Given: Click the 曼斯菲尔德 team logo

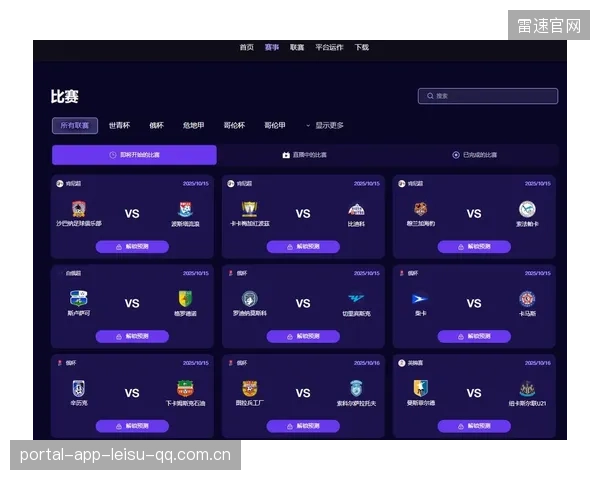Looking at the screenshot, I should point(421,389).
